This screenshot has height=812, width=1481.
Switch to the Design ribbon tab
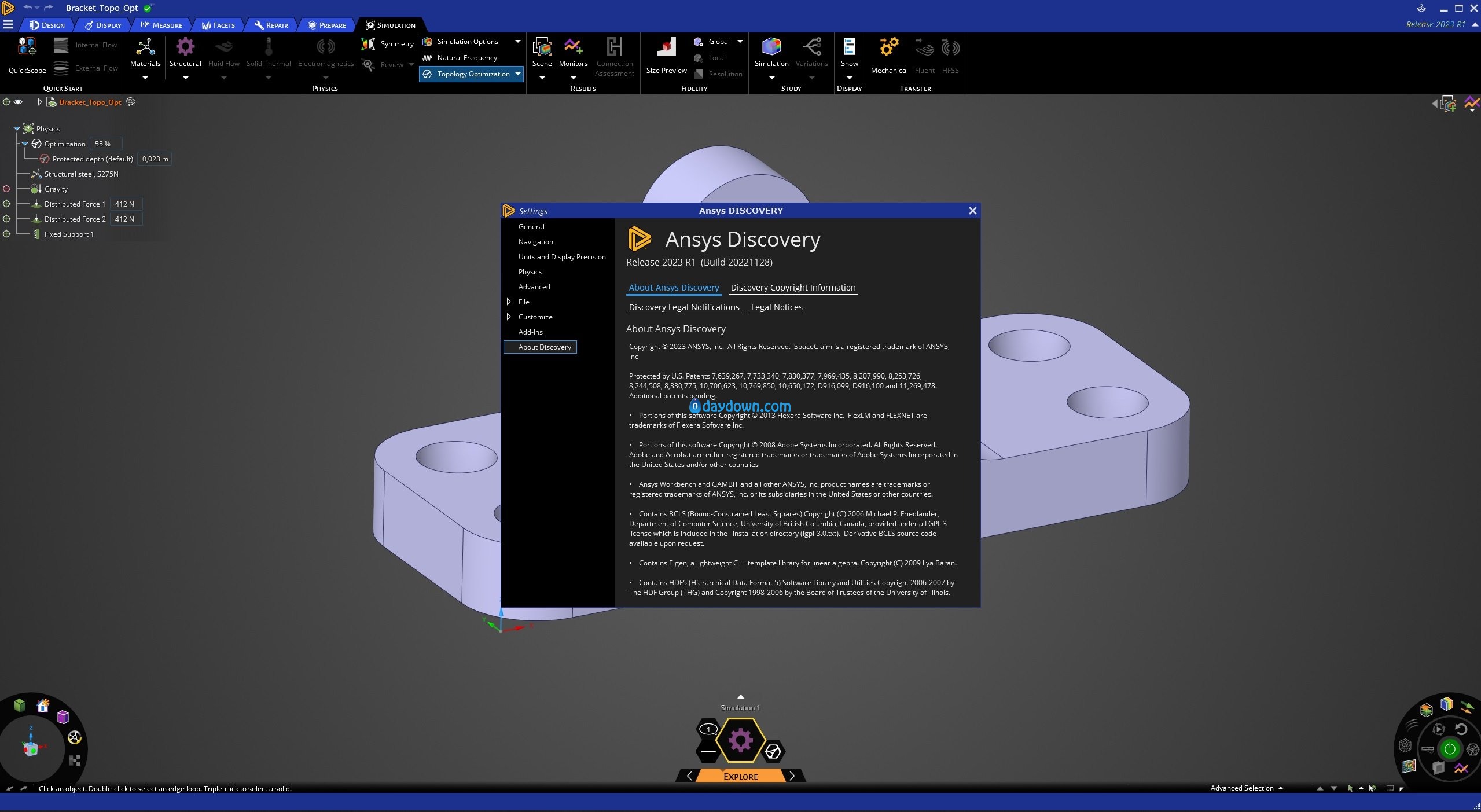pos(47,25)
